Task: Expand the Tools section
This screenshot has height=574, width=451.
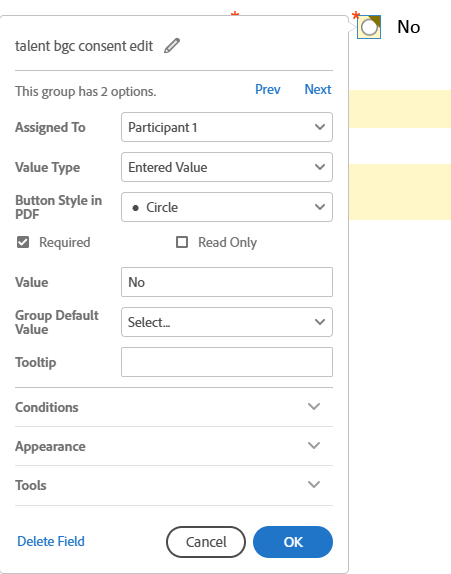Action: pyautogui.click(x=174, y=485)
